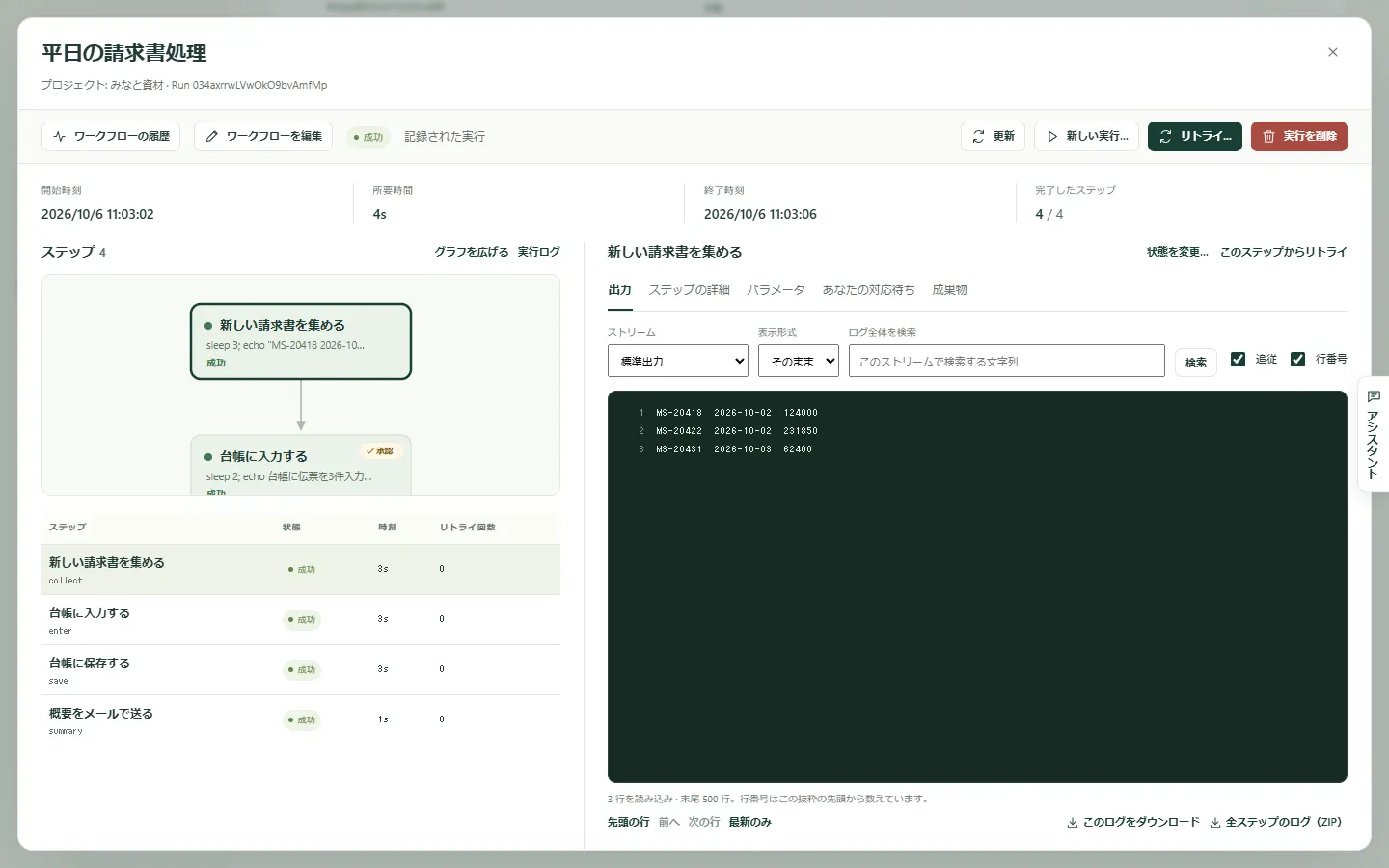Select the 新しい請求書を集める graph node

pos(301,341)
